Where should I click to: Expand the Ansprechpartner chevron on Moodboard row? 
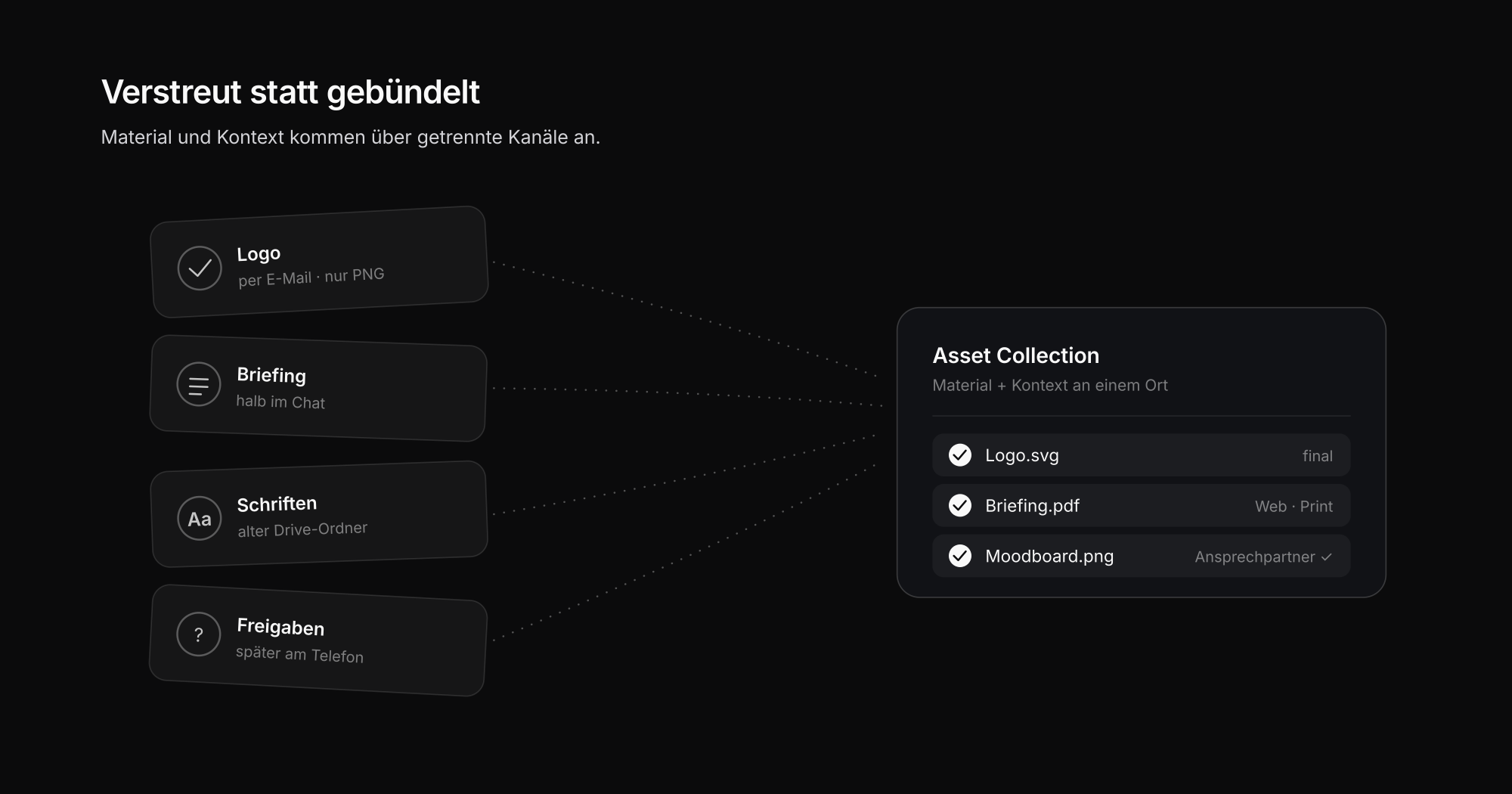coord(1326,557)
